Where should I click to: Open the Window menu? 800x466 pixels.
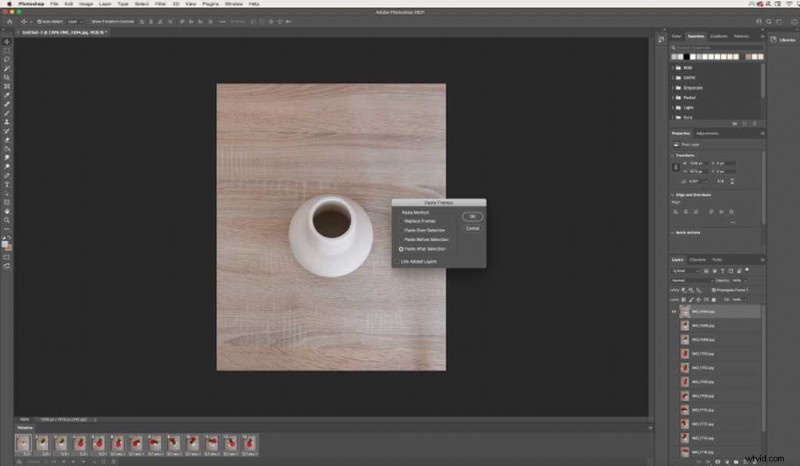(x=234, y=4)
